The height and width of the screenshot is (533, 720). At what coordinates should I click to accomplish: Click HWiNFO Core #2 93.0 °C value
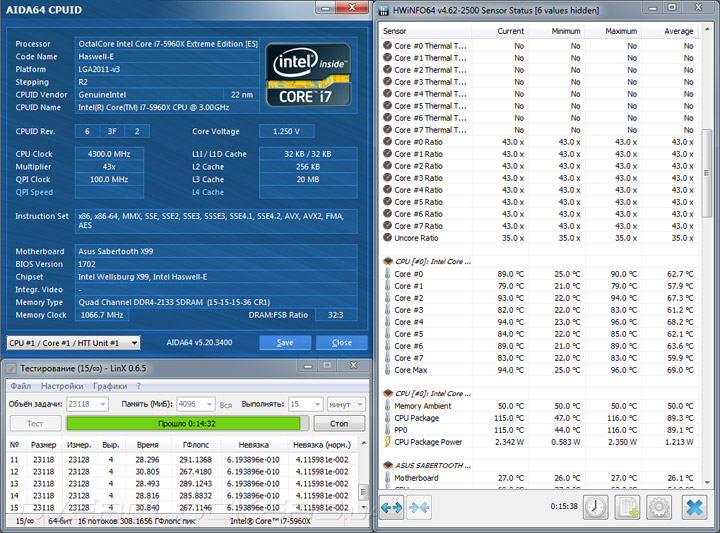tap(511, 298)
